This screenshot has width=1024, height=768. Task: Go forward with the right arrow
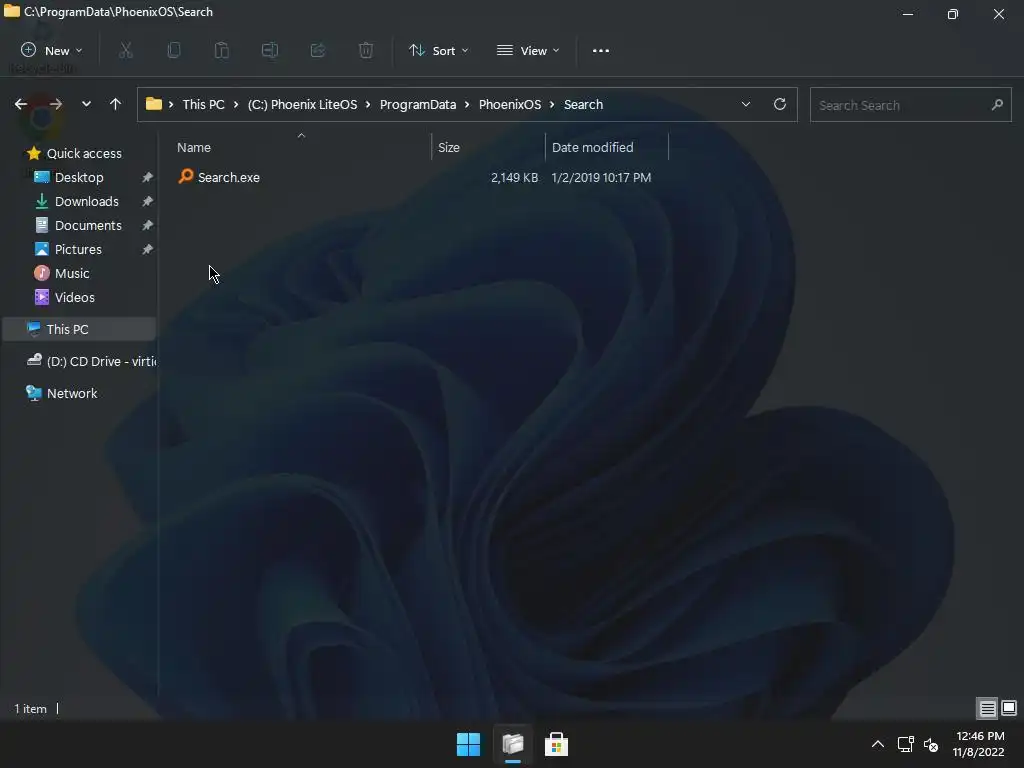point(56,104)
